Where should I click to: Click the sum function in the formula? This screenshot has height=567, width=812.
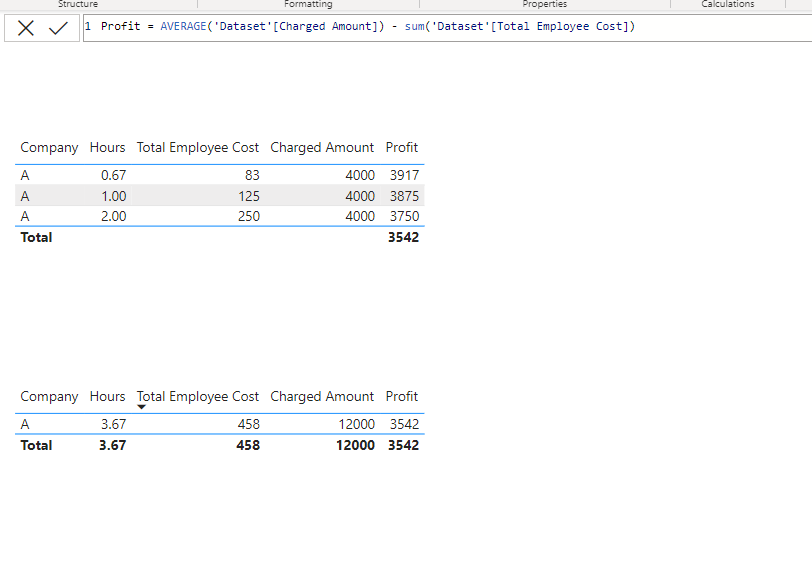[415, 26]
